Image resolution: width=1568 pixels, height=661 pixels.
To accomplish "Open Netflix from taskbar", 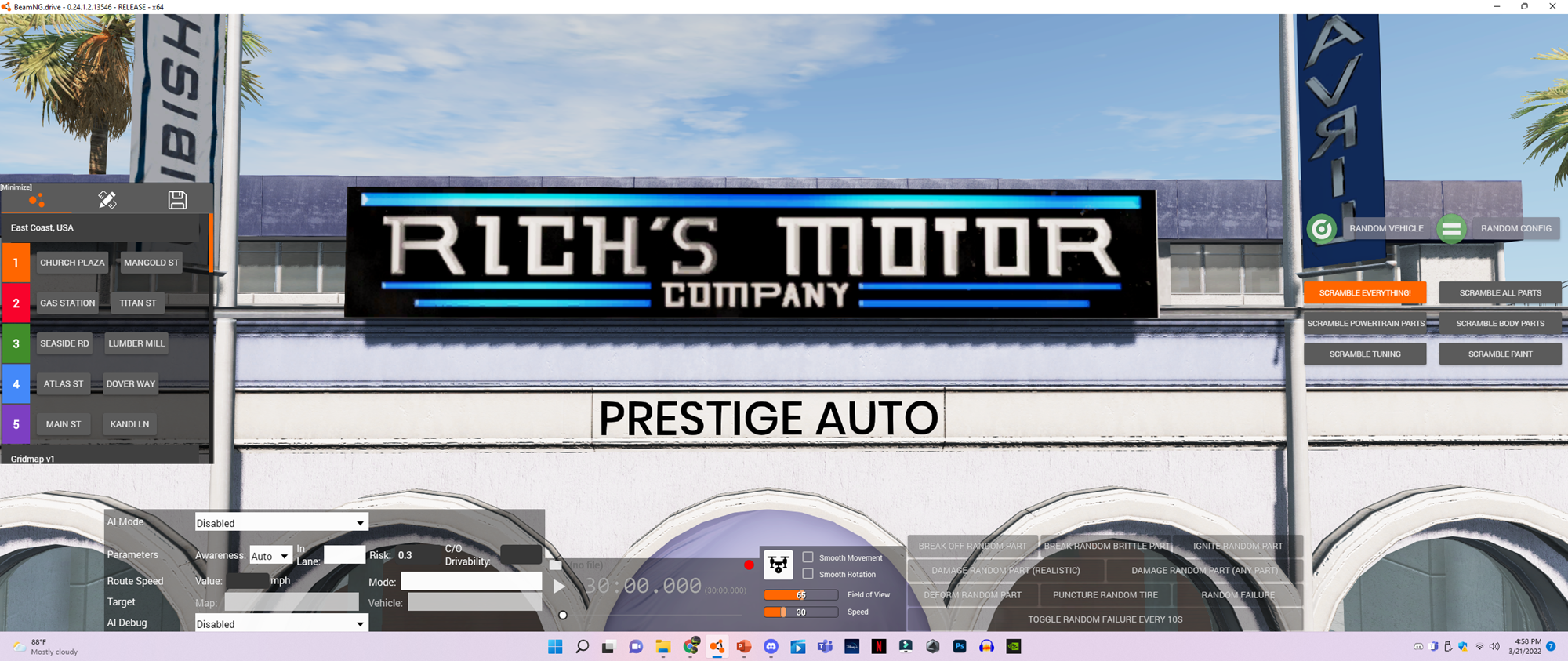I will pos(879,646).
